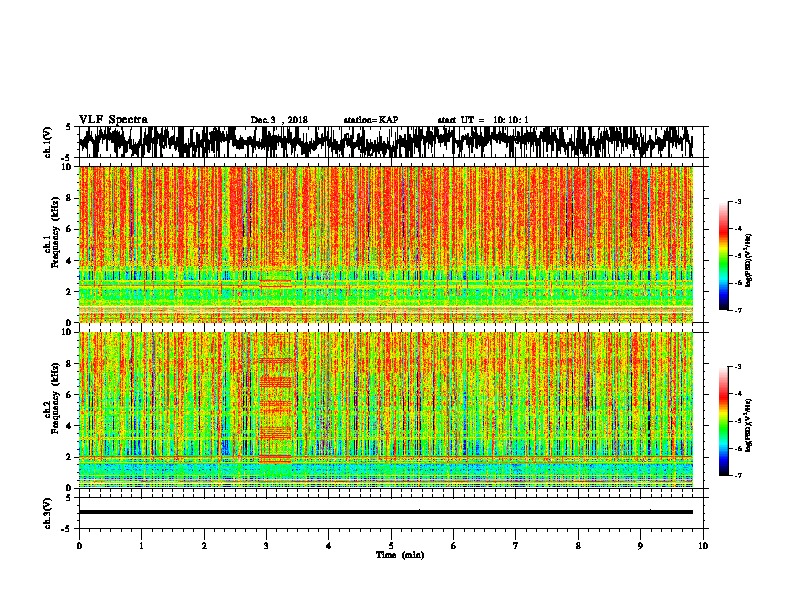Image resolution: width=792 pixels, height=612 pixels.
Task: Click ch.1 spectrogram frequency tick "10"
Action: (68, 167)
